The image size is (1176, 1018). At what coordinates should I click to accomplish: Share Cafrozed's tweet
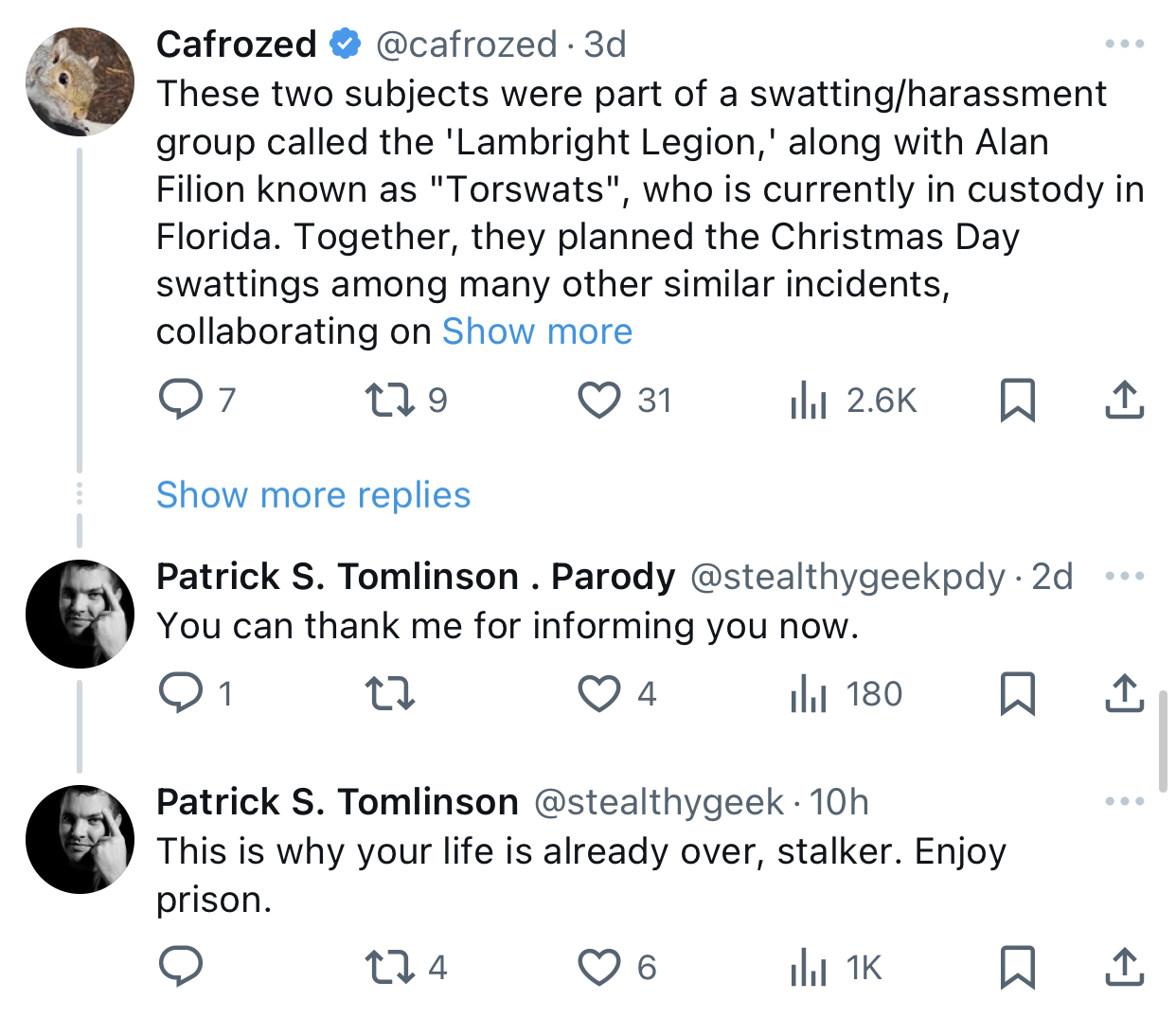tap(1125, 400)
